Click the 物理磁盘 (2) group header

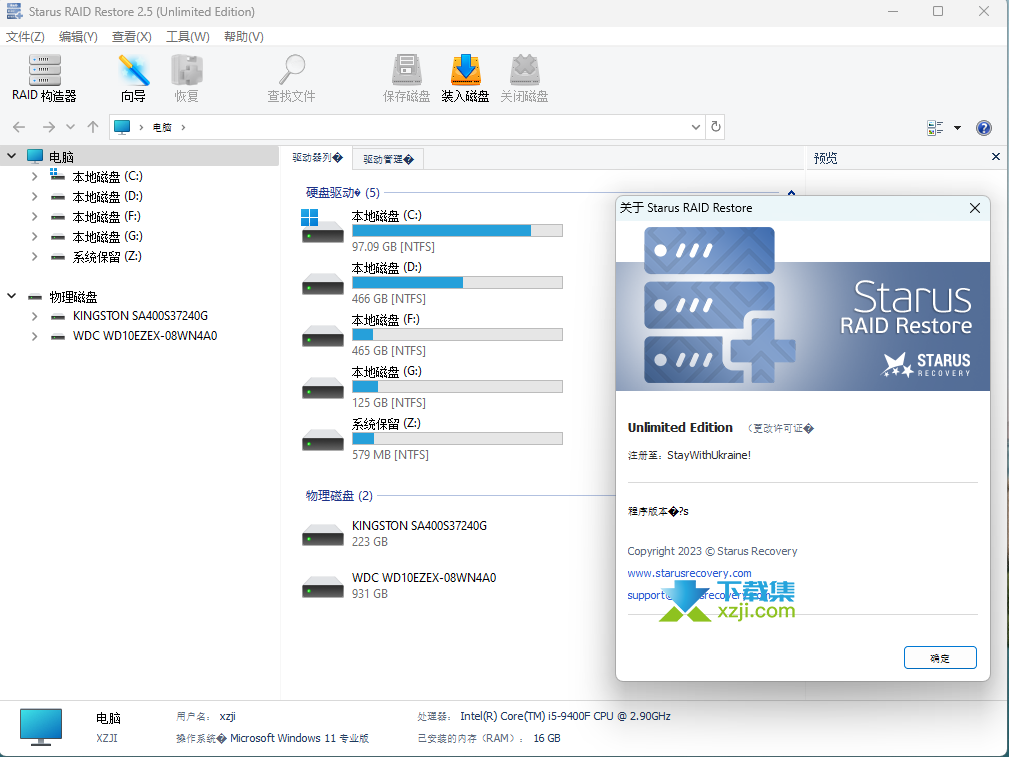pyautogui.click(x=339, y=496)
